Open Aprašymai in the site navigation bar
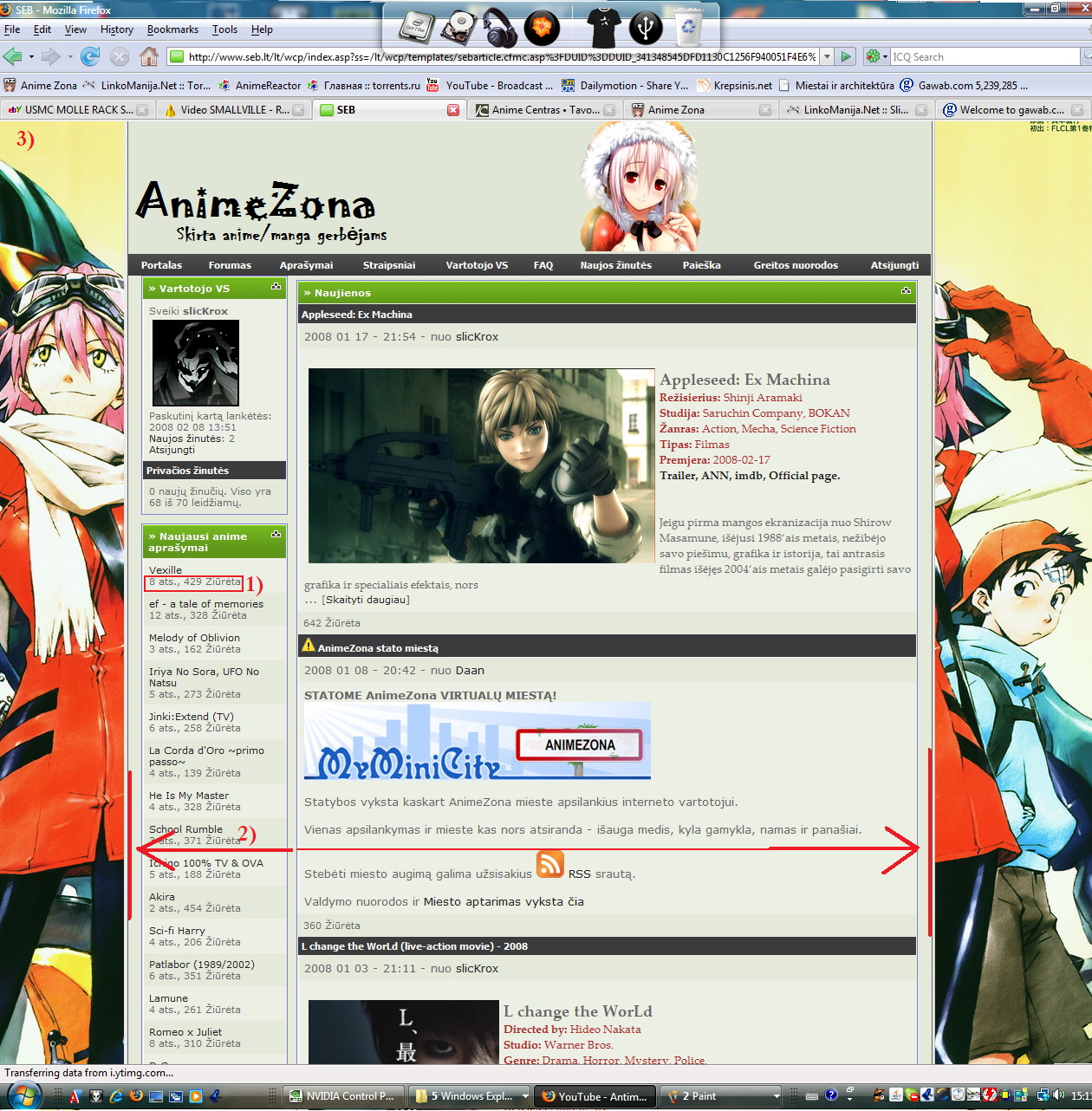This screenshot has width=1092, height=1111. (x=306, y=265)
